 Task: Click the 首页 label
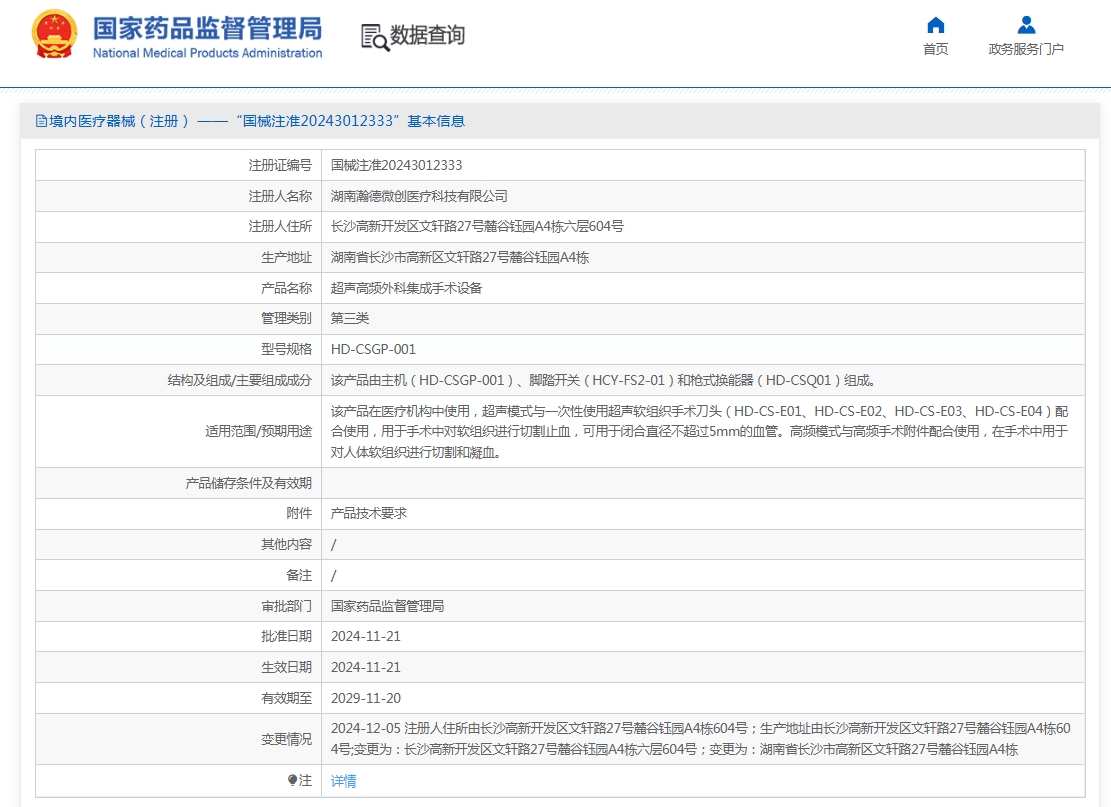tap(935, 49)
